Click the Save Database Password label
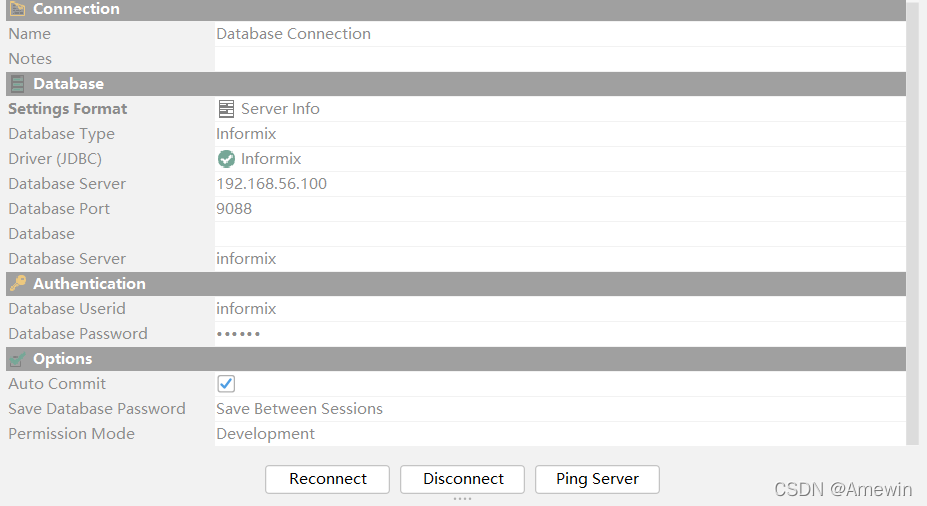Viewport: 927px width, 506px height. click(97, 408)
